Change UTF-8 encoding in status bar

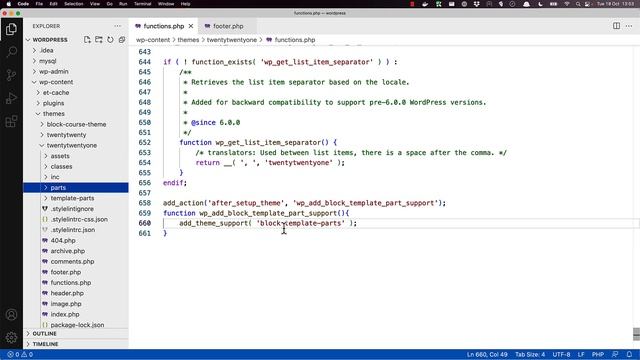coord(561,354)
